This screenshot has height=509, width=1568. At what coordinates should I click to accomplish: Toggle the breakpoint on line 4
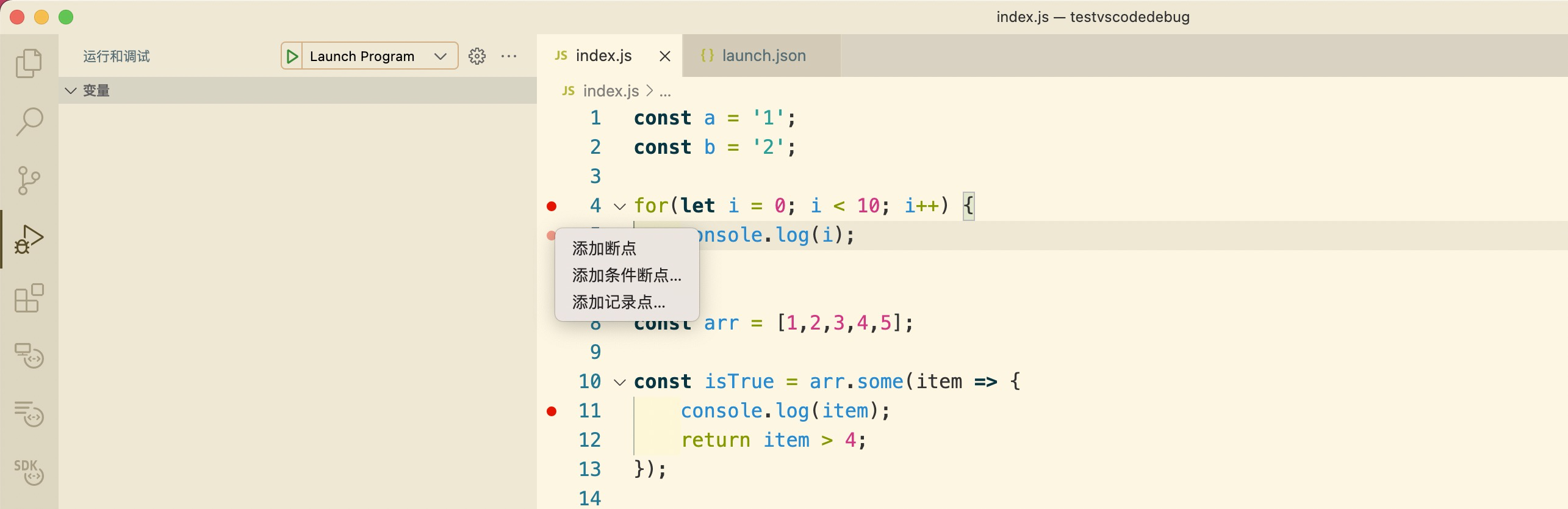[x=552, y=206]
